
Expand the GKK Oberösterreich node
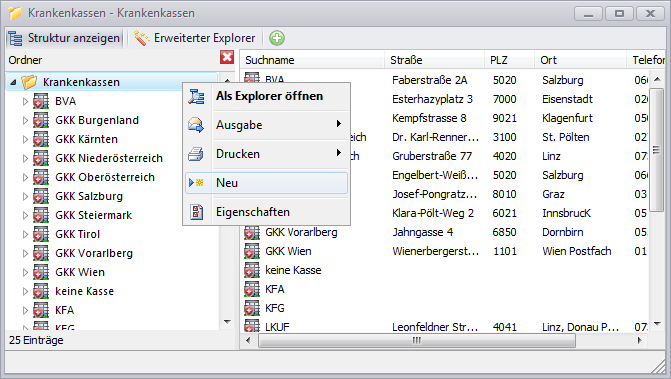(x=25, y=178)
